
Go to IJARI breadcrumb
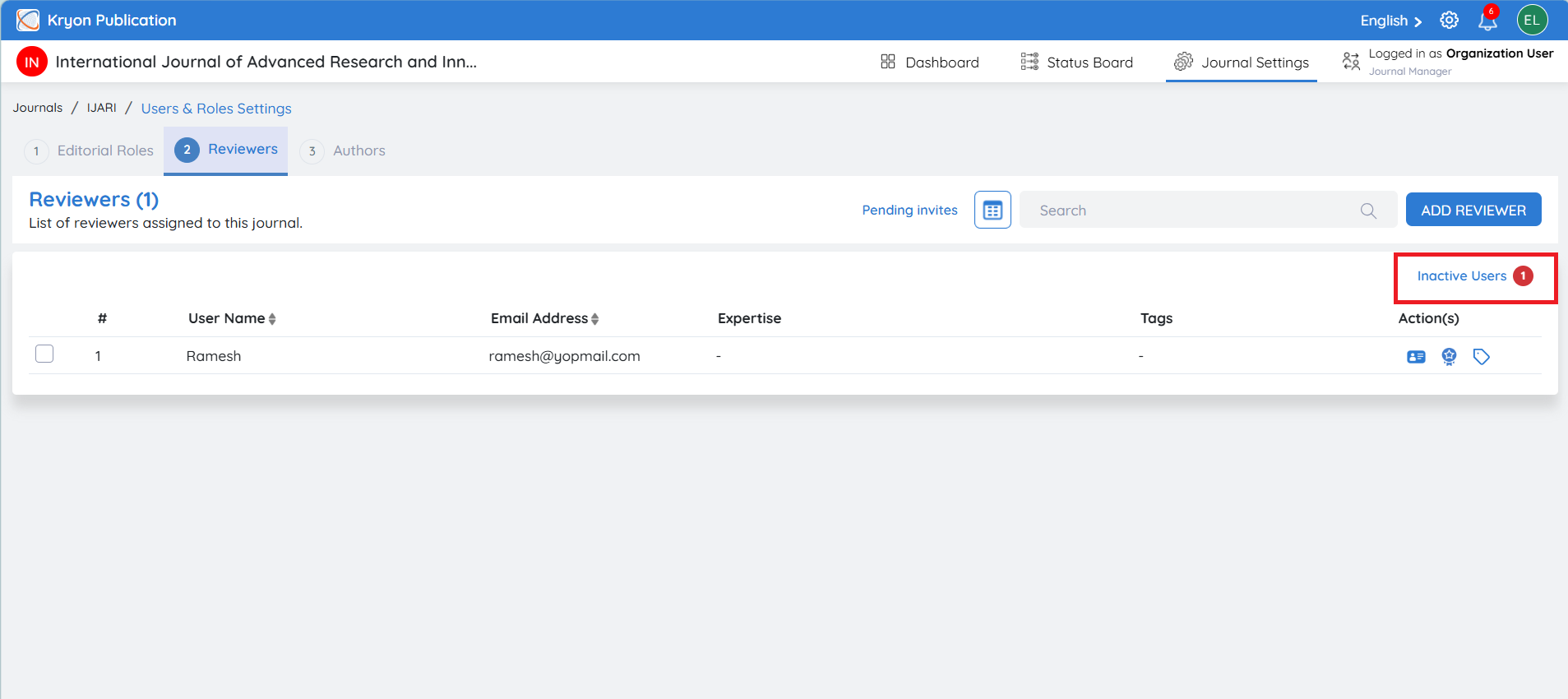pyautogui.click(x=102, y=108)
